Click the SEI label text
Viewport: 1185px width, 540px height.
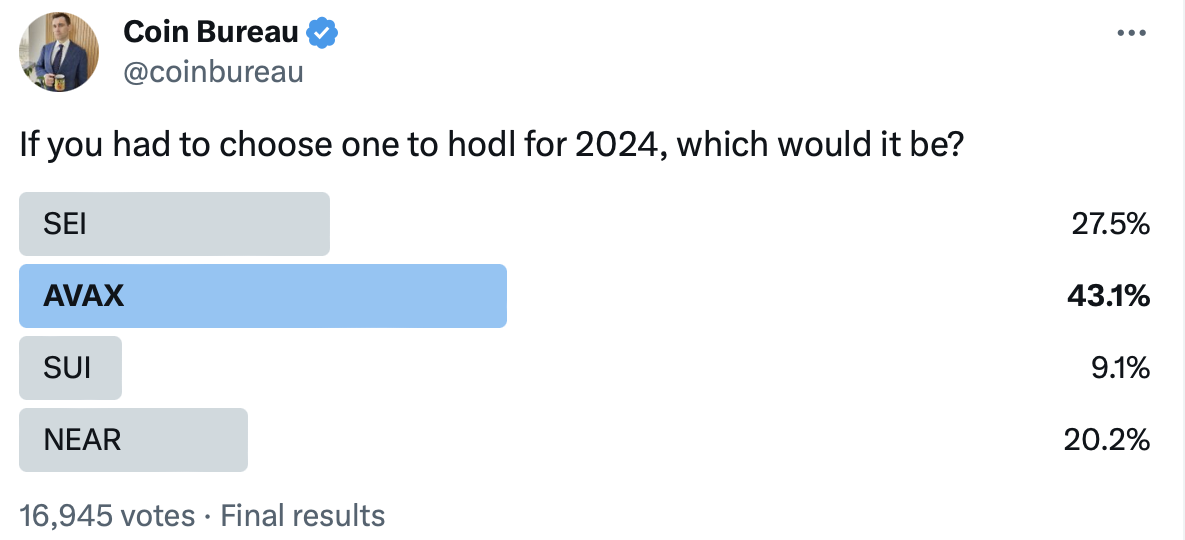pyautogui.click(x=64, y=224)
